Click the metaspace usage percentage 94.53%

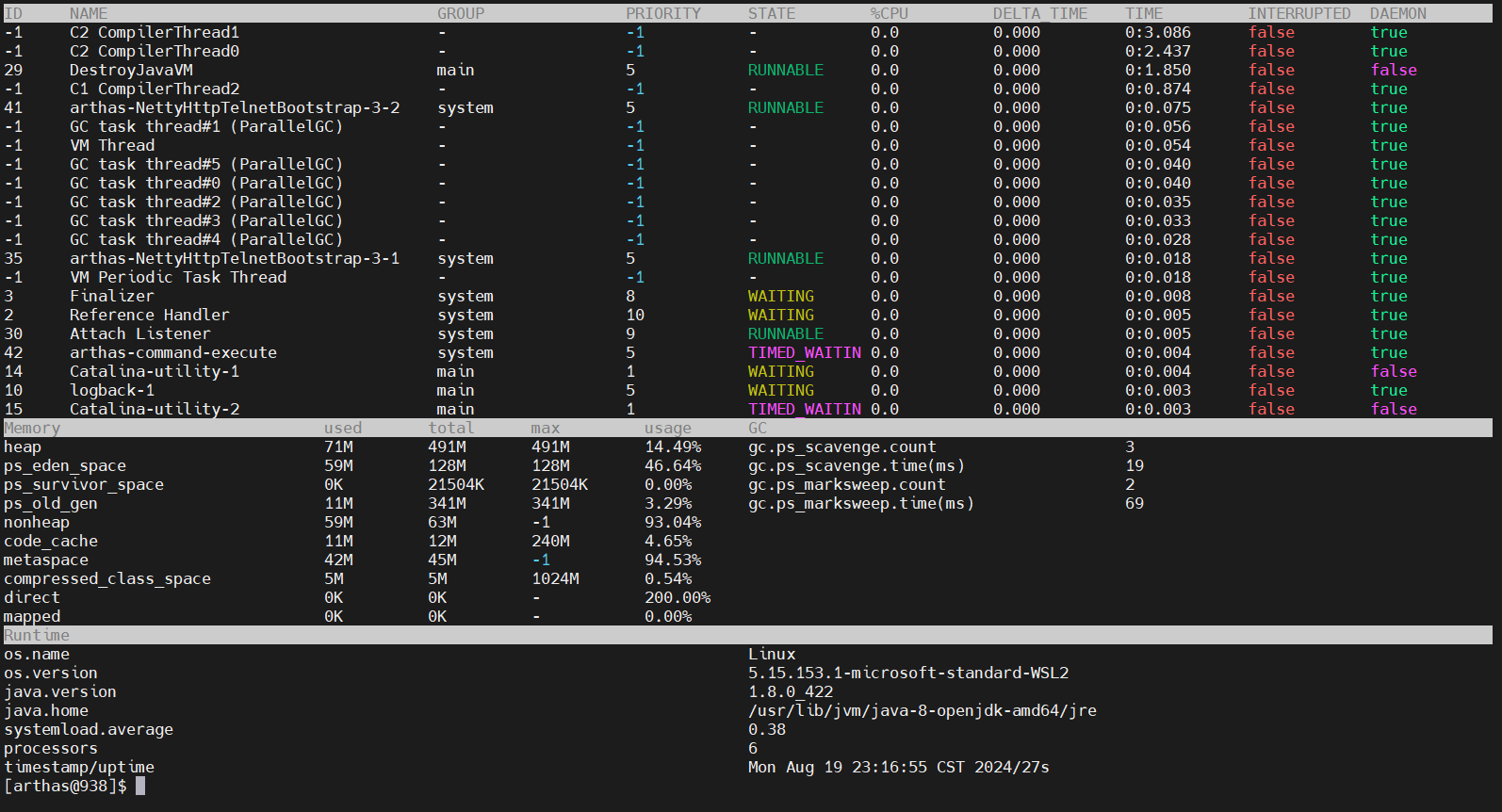tap(672, 560)
